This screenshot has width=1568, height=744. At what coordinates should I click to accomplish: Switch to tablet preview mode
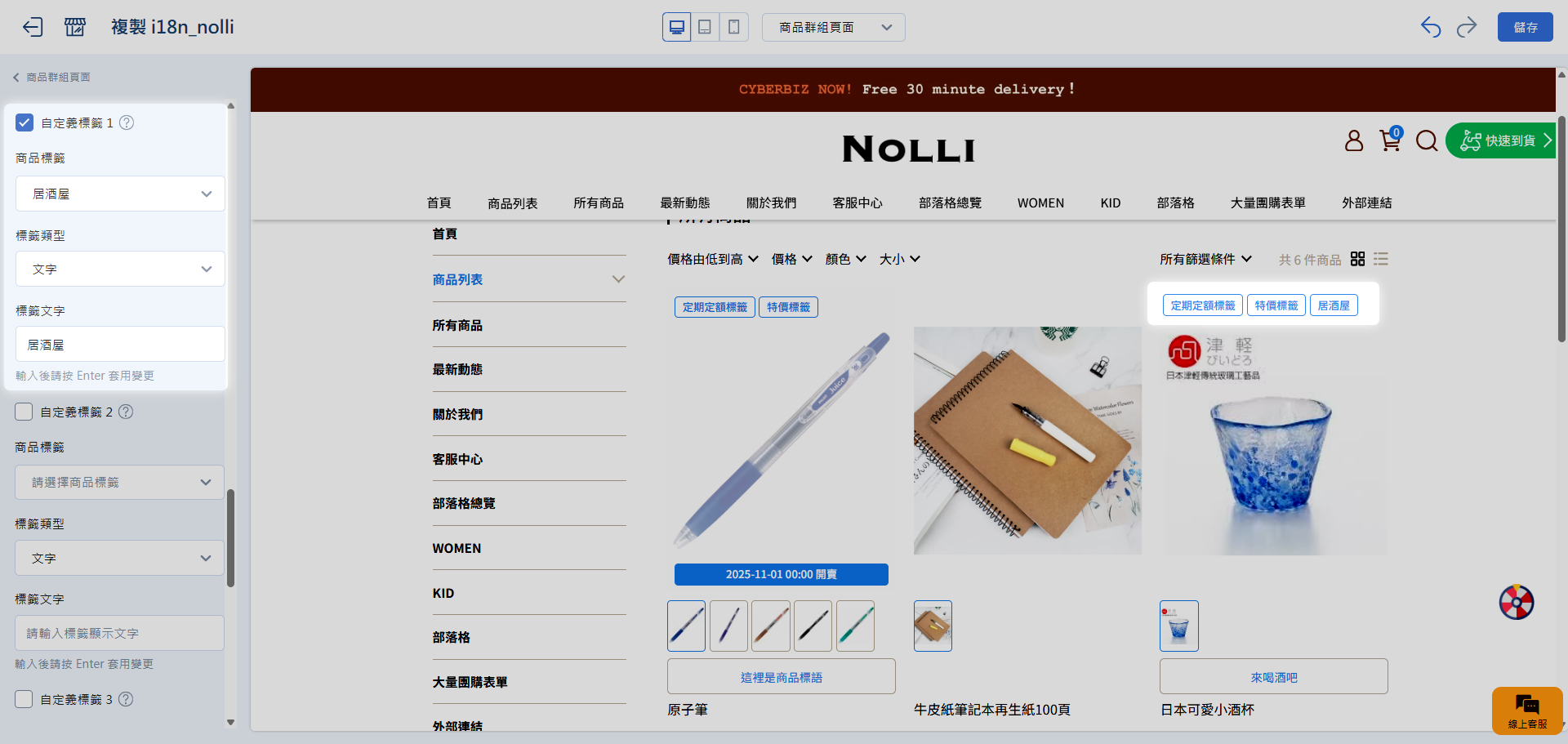(x=705, y=27)
